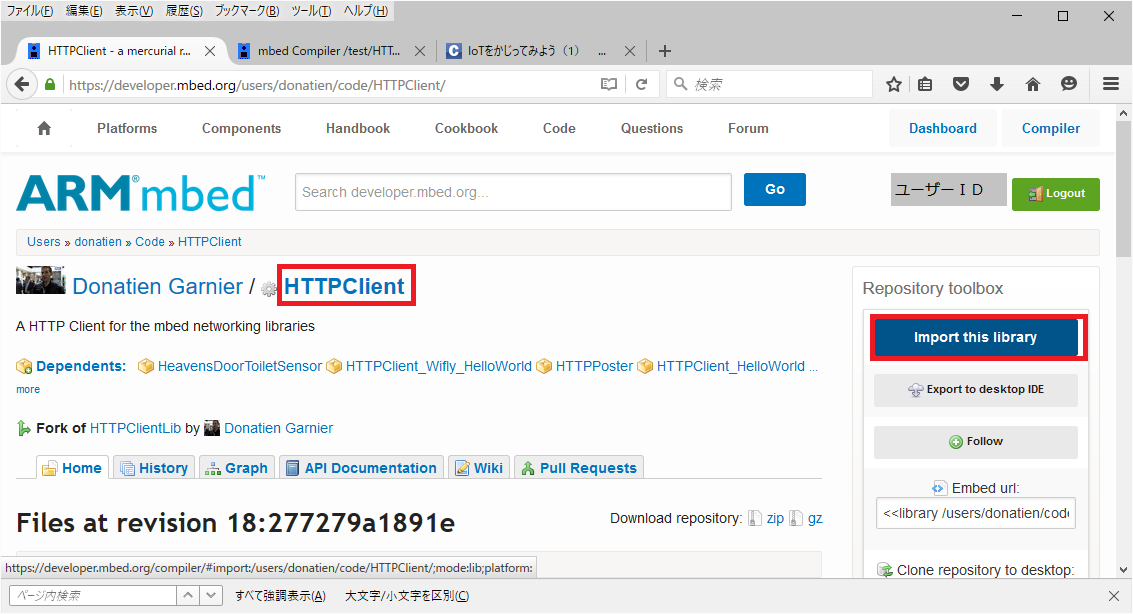This screenshot has width=1133, height=614.
Task: Close the mbed Compiler tab
Action: [x=420, y=51]
